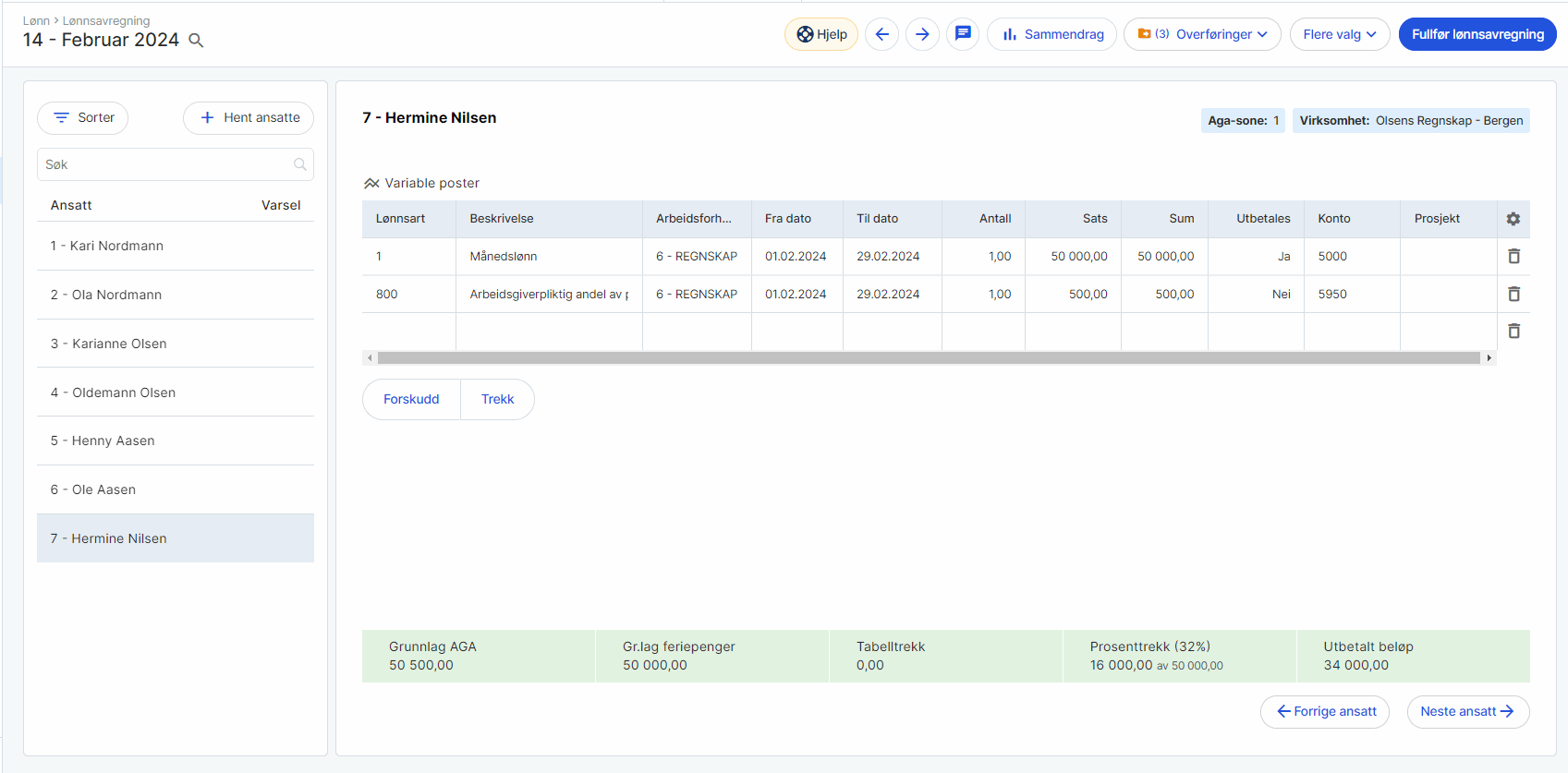Viewport: 1568px width, 773px height.
Task: Open the comments chat icon
Action: point(963,34)
